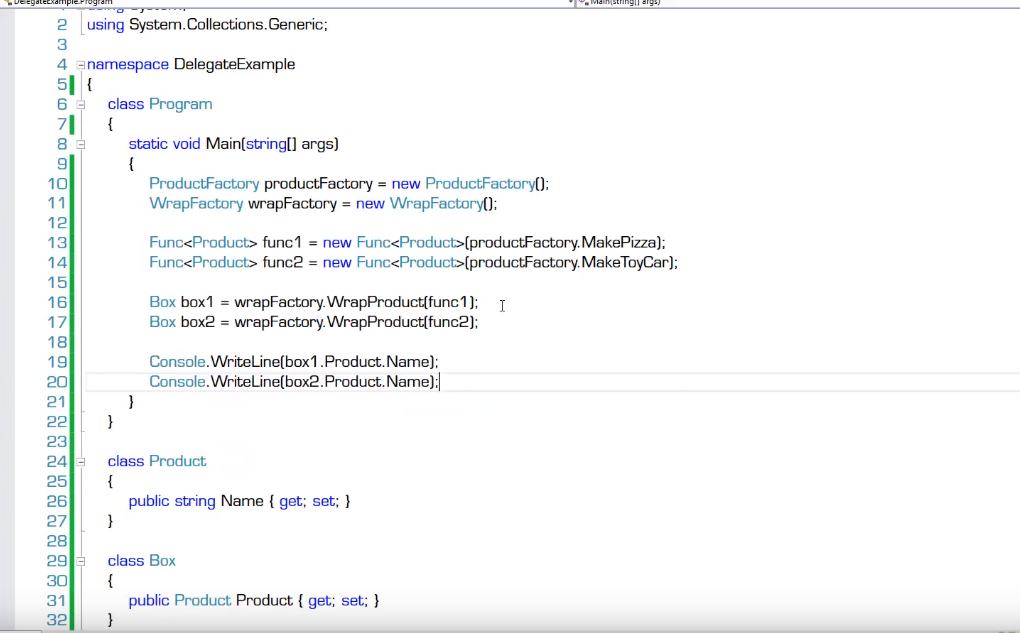
Task: Click box2 declaration on line 17
Action: coord(198,322)
